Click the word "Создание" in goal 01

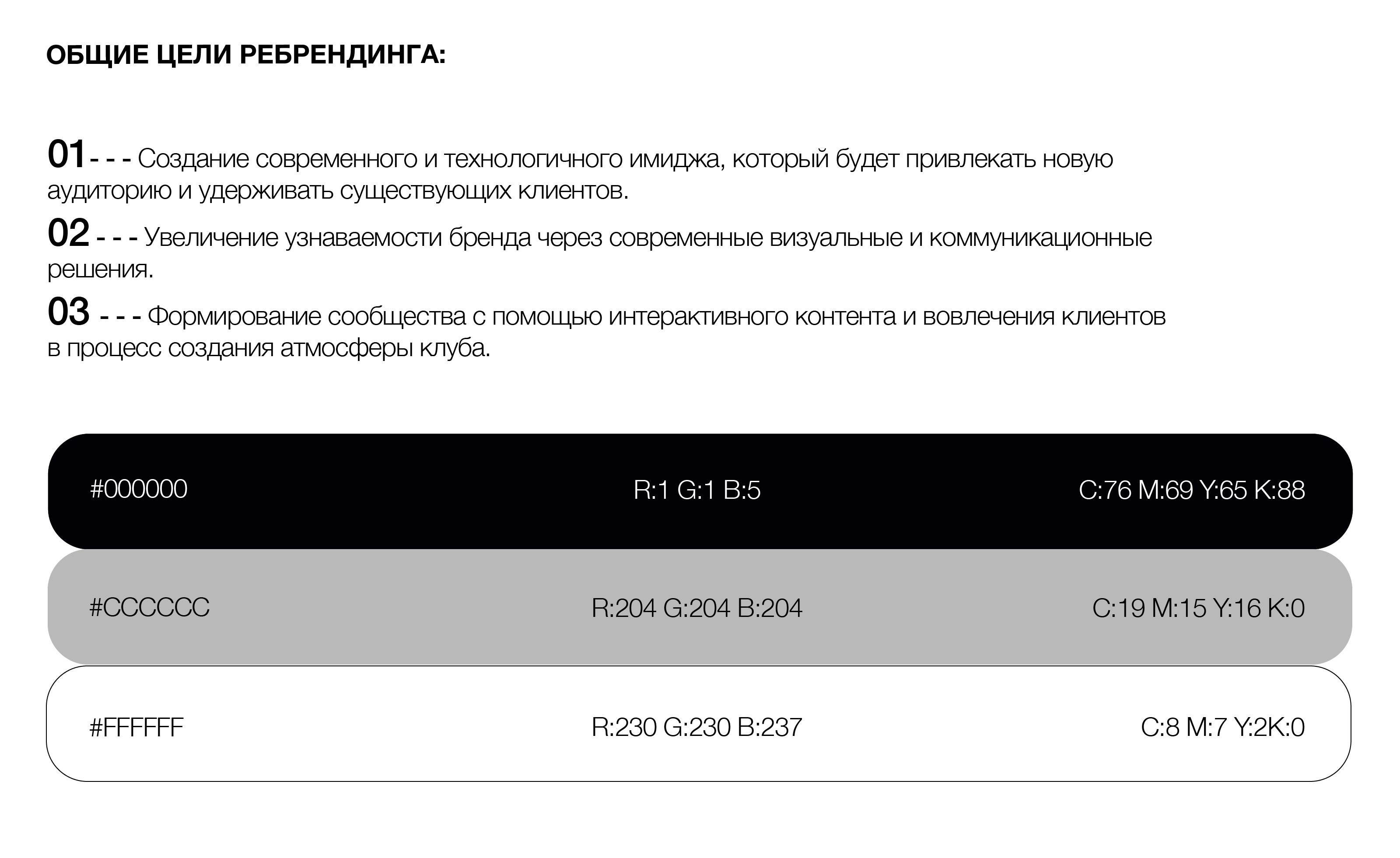[193, 159]
